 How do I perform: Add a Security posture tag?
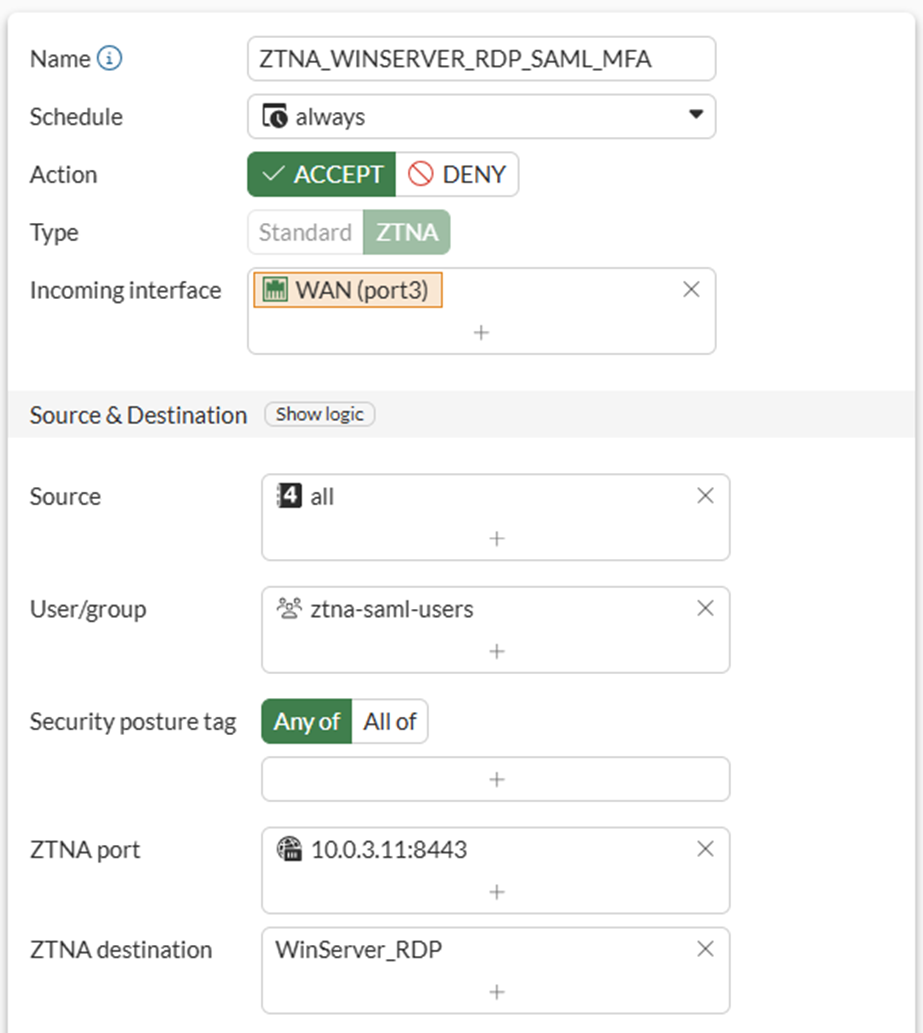[496, 779]
